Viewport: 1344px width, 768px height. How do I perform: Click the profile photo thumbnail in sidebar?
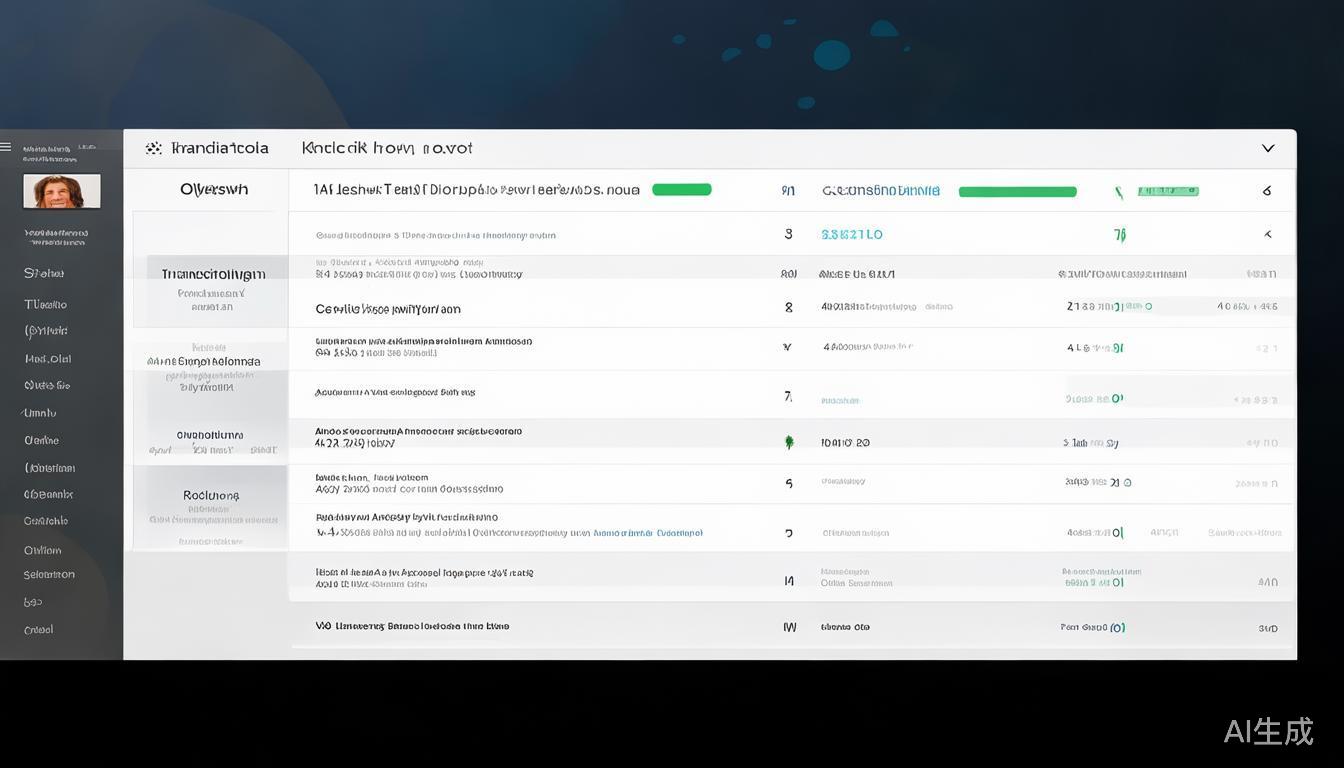62,191
